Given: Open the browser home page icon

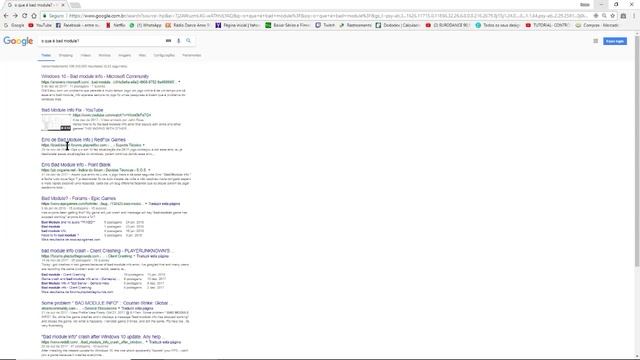Looking at the screenshot, I should tap(34, 16).
